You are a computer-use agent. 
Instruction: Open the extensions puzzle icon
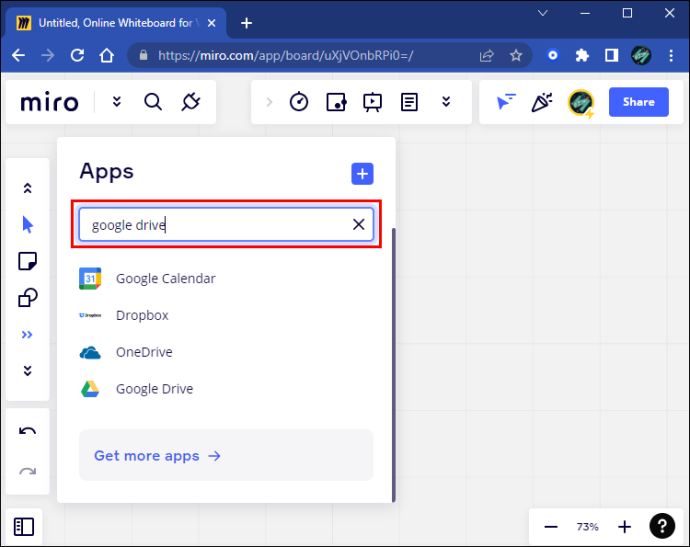582,55
